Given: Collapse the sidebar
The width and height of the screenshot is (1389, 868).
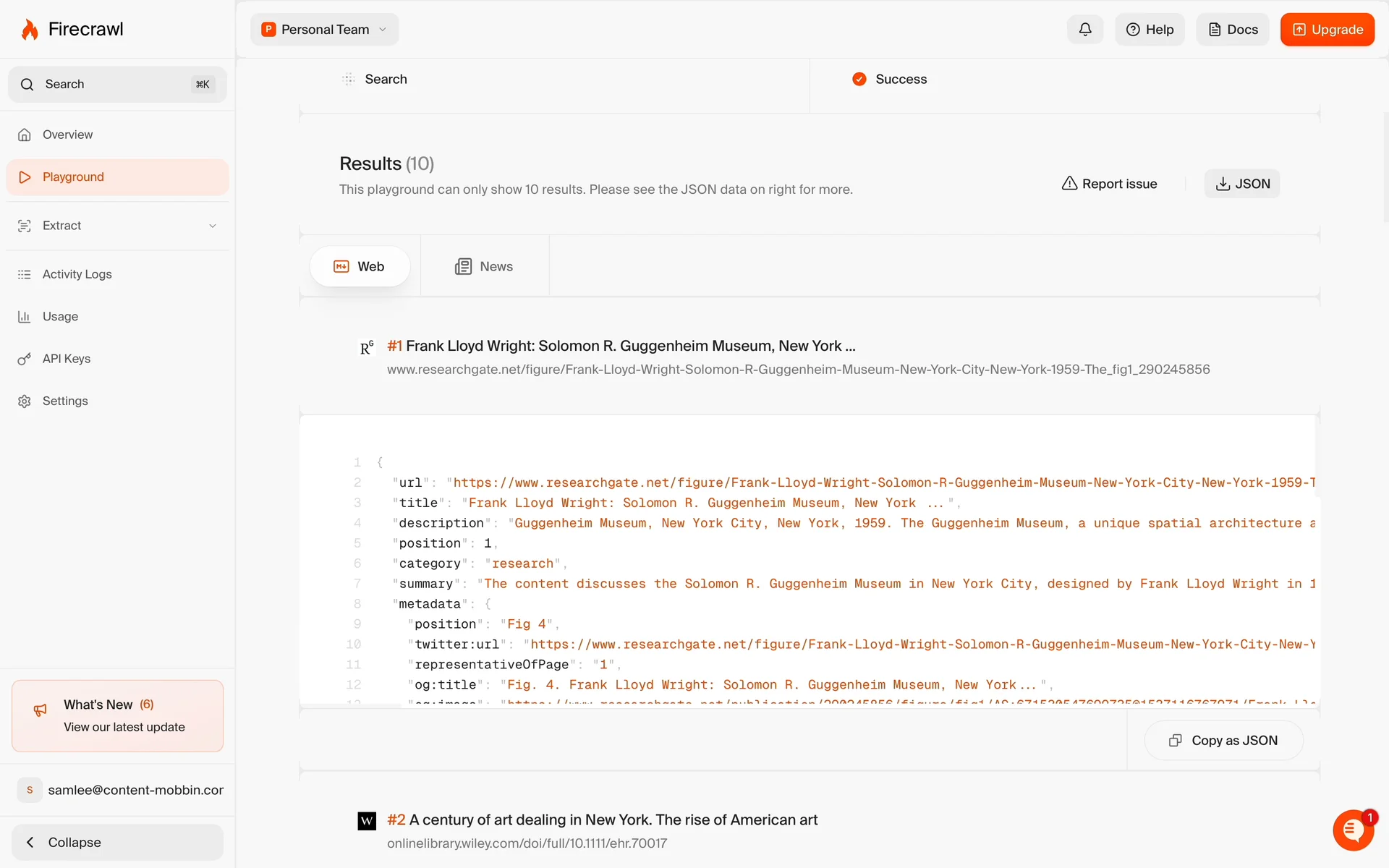Looking at the screenshot, I should 117,842.
